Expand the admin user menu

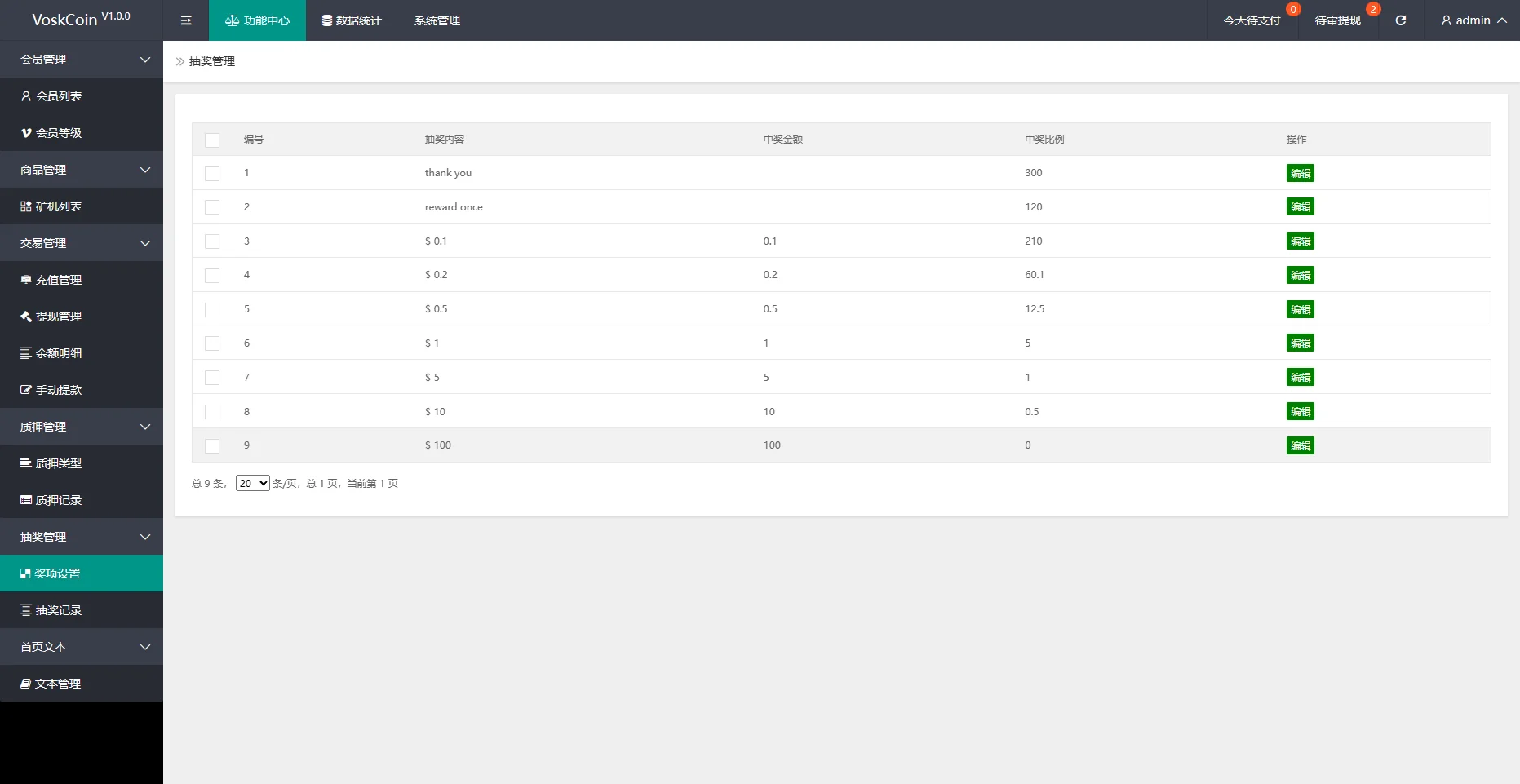(x=1473, y=20)
